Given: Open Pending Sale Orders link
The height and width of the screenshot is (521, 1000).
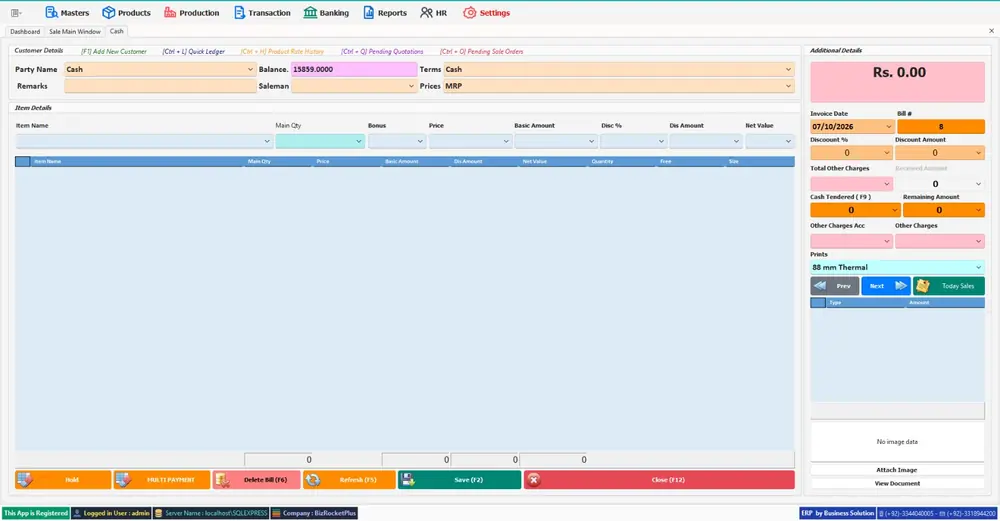Looking at the screenshot, I should [482, 52].
